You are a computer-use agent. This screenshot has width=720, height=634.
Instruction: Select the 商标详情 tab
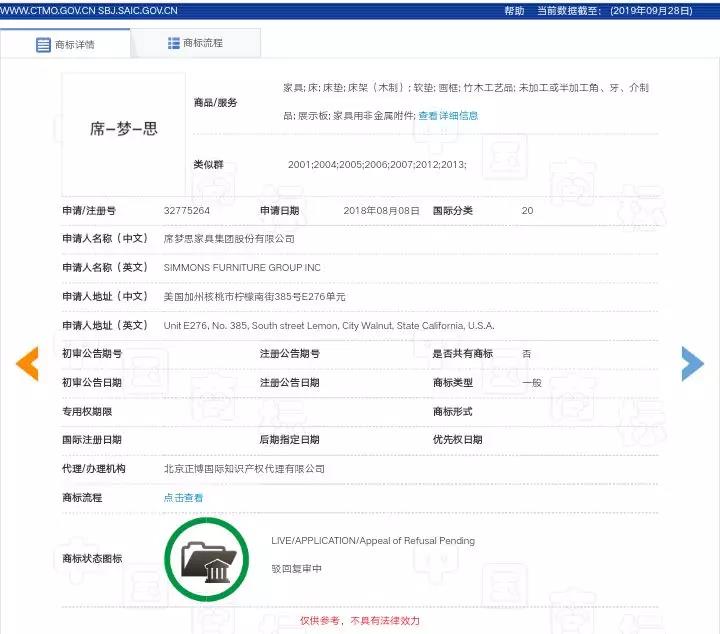click(x=66, y=45)
